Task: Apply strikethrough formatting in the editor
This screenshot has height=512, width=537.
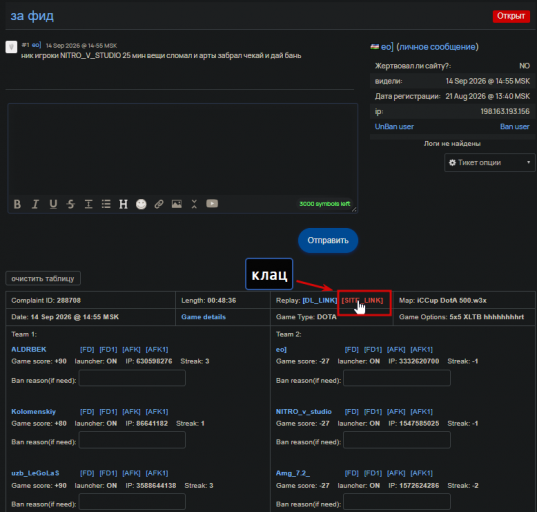Action: click(x=71, y=204)
